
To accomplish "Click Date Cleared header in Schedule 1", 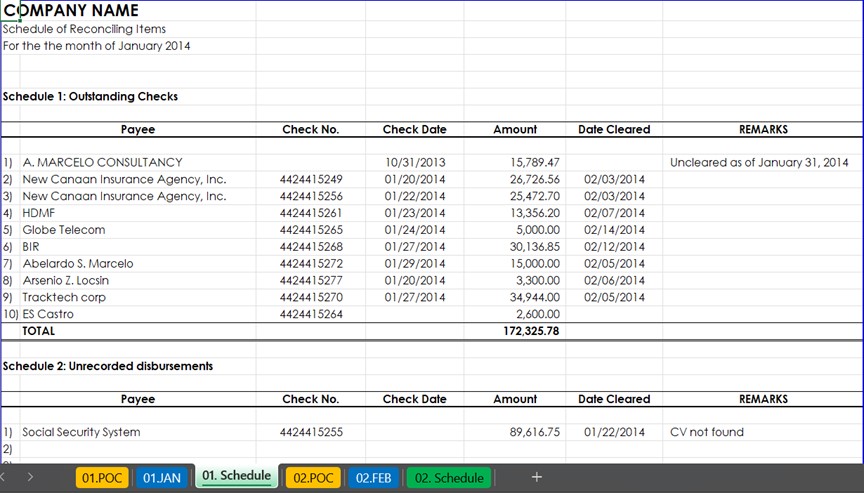I will 614,129.
